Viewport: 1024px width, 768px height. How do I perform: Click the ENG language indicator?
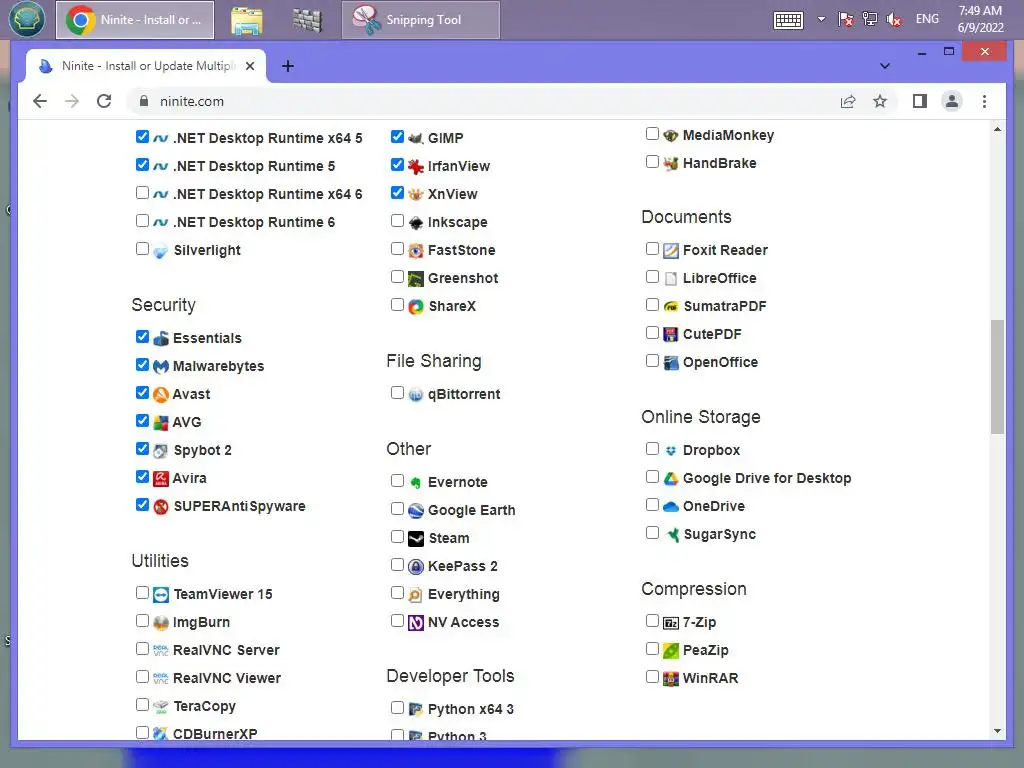pos(927,19)
